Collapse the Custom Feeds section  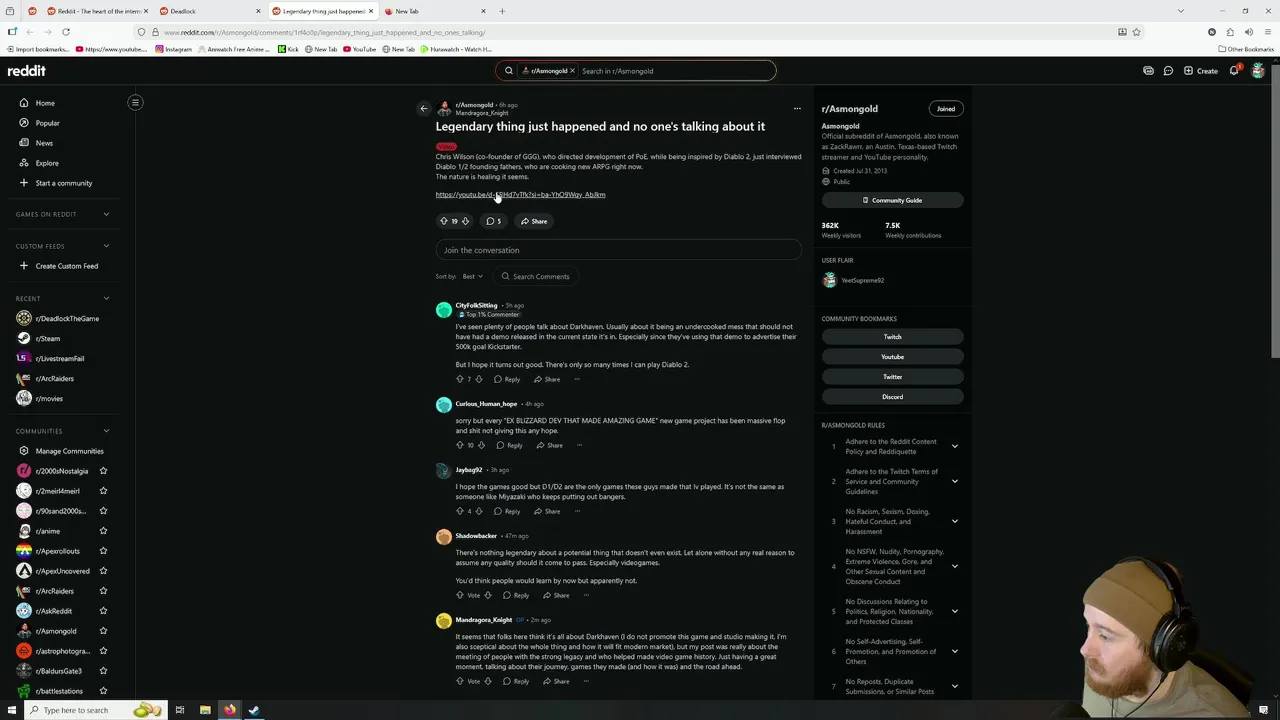(106, 246)
